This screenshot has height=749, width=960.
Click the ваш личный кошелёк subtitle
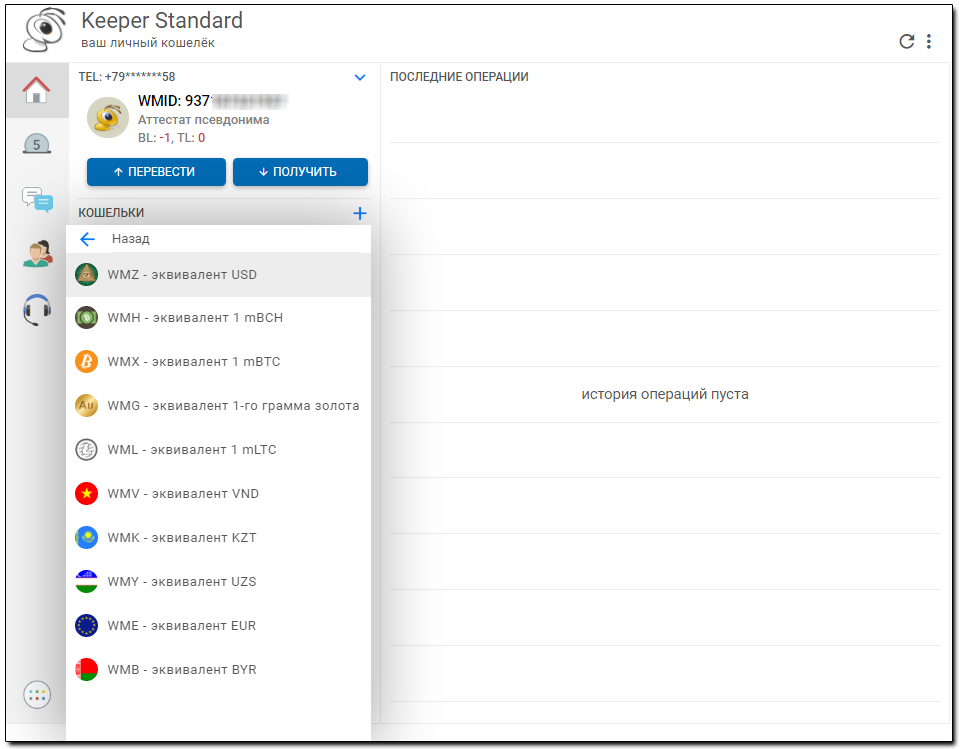(x=148, y=43)
